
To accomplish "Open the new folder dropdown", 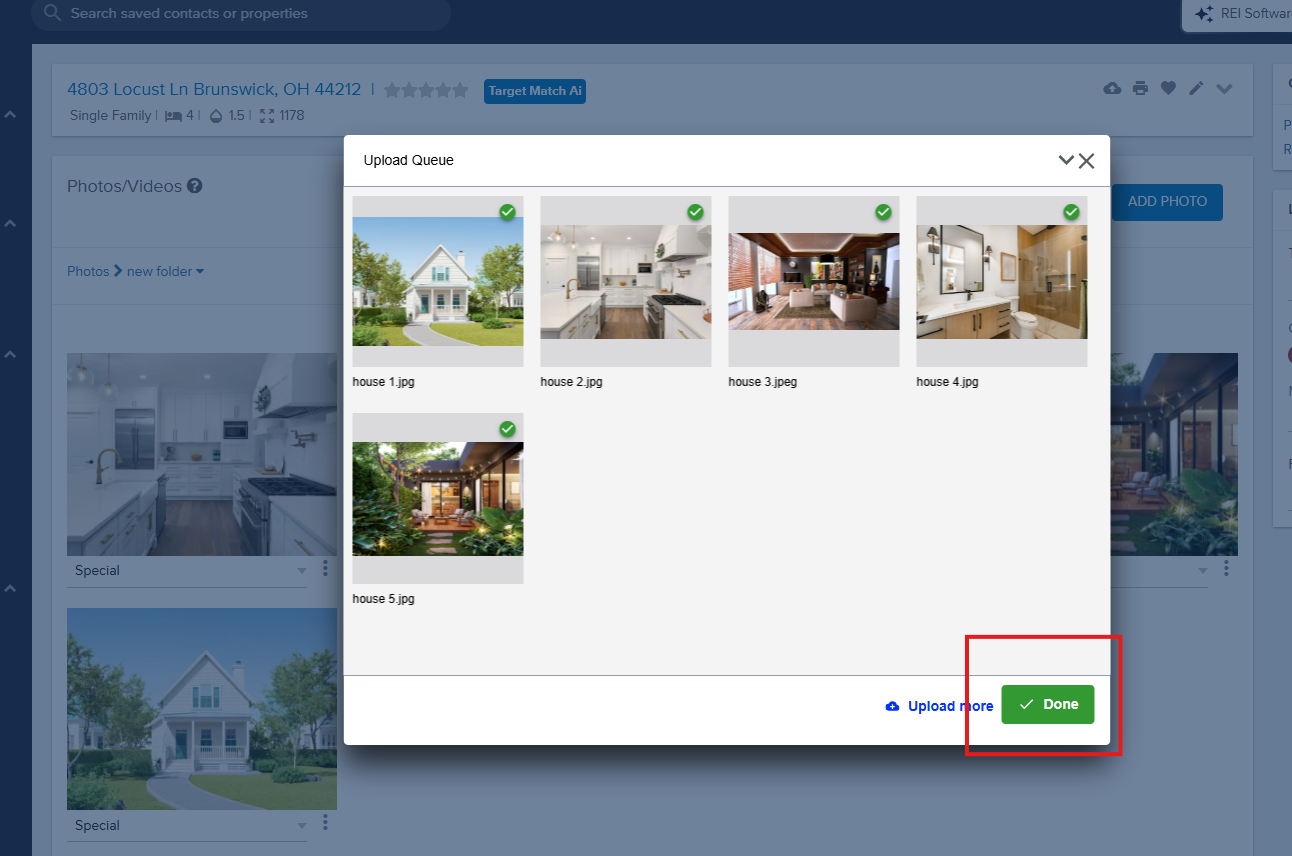I will tap(165, 271).
